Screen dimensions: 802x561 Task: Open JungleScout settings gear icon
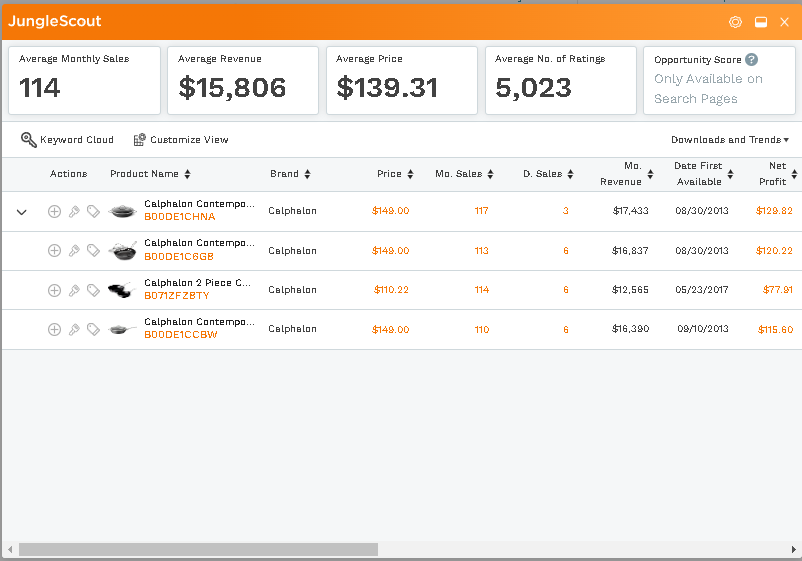(735, 21)
